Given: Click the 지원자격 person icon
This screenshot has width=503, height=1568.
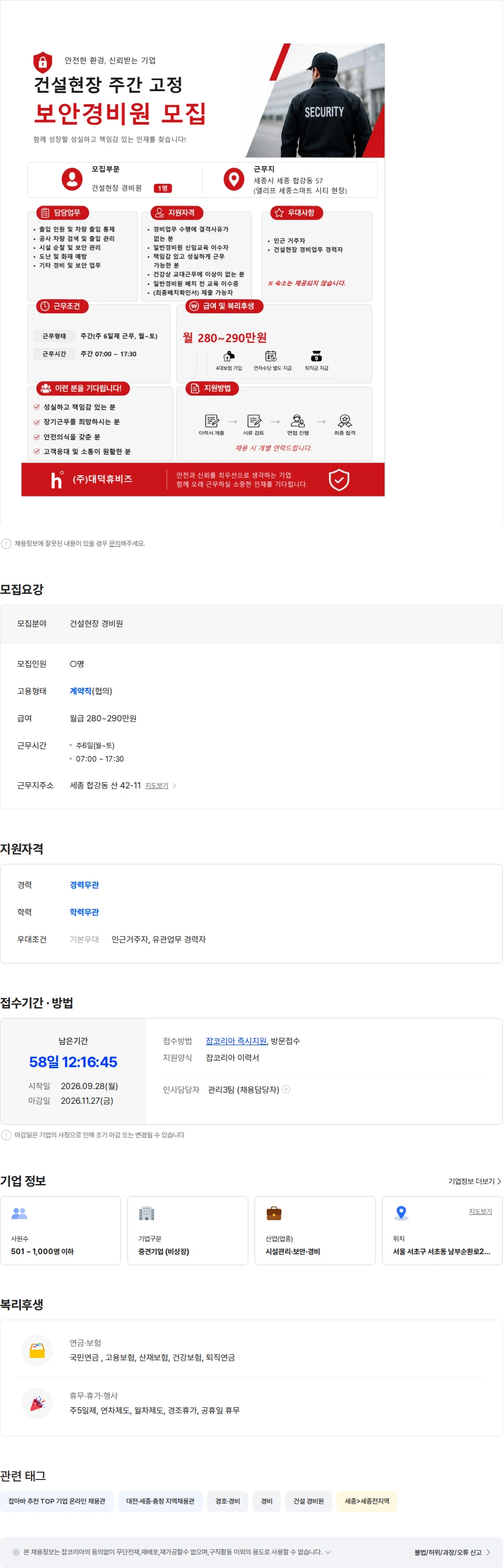Looking at the screenshot, I should click(x=160, y=212).
